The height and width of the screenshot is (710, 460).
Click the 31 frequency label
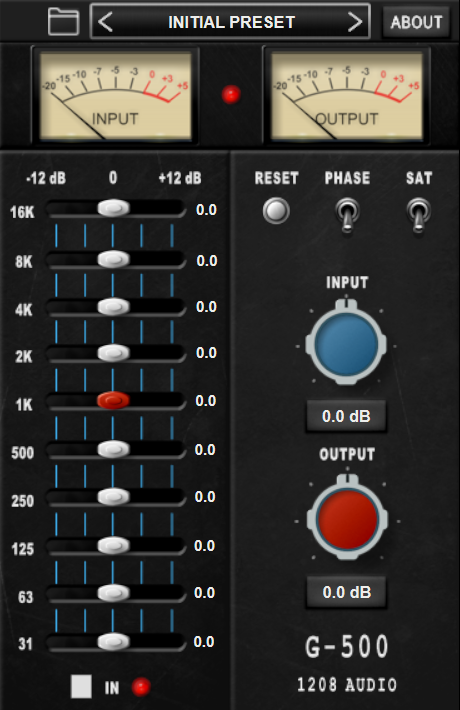point(25,643)
